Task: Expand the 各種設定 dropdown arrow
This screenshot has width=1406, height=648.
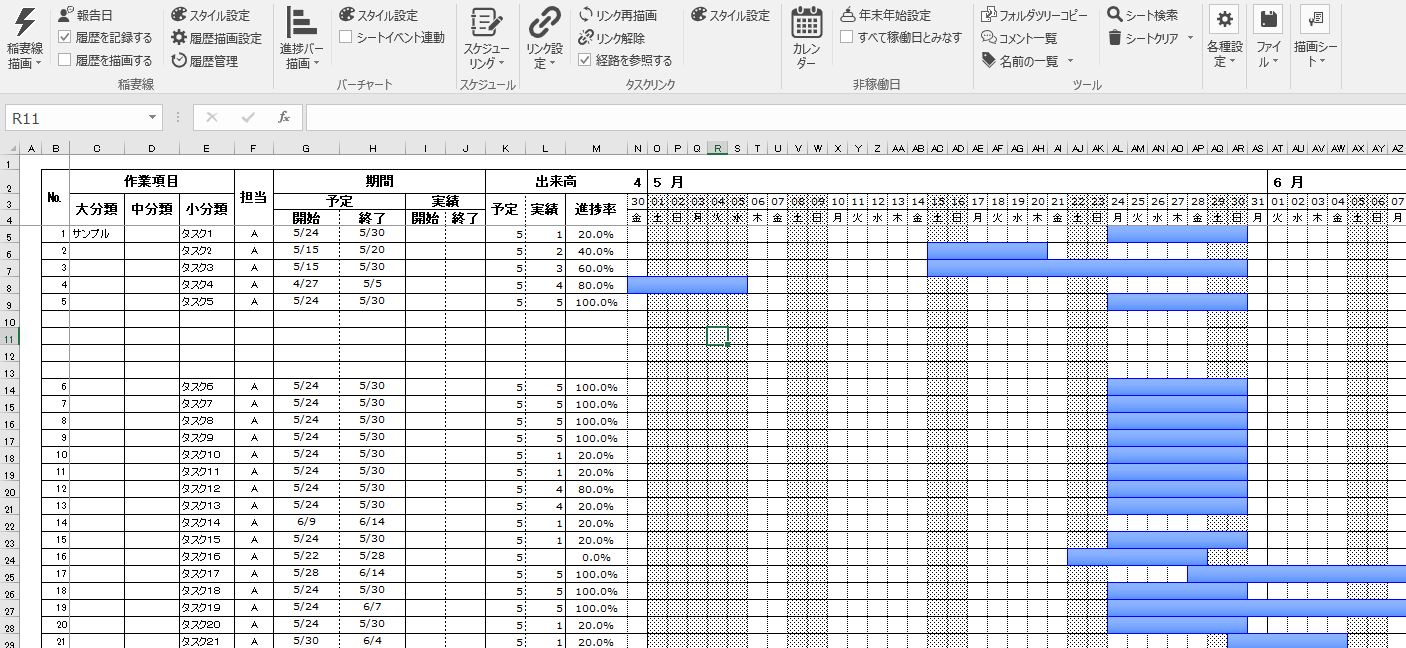Action: tap(1233, 61)
